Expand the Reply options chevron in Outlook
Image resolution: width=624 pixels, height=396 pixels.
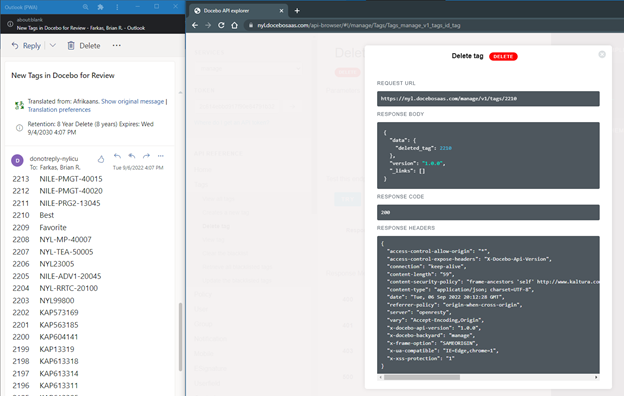click(x=53, y=46)
